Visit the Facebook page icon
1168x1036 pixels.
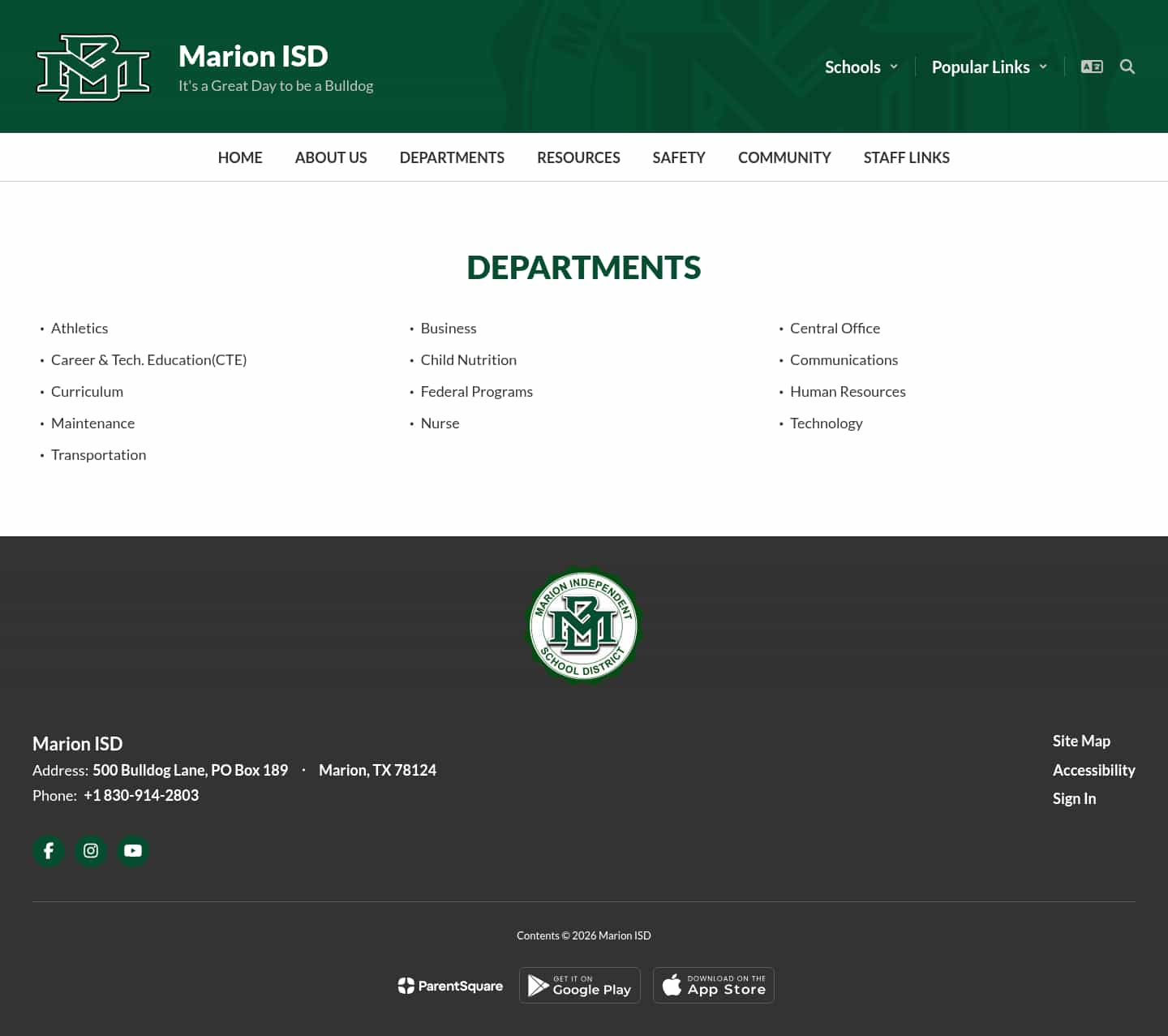(x=49, y=850)
